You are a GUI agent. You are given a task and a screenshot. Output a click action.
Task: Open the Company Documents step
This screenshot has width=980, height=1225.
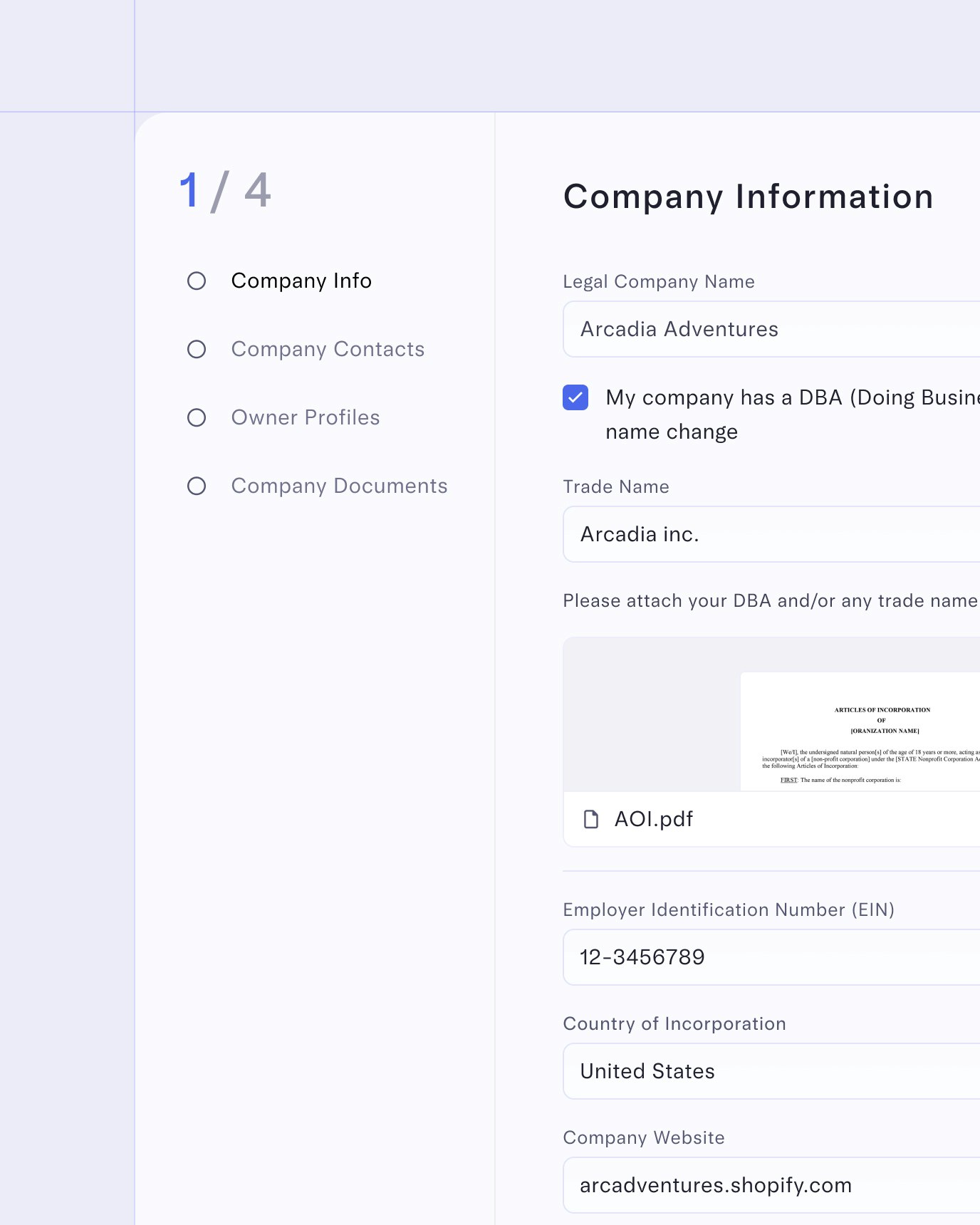point(339,486)
